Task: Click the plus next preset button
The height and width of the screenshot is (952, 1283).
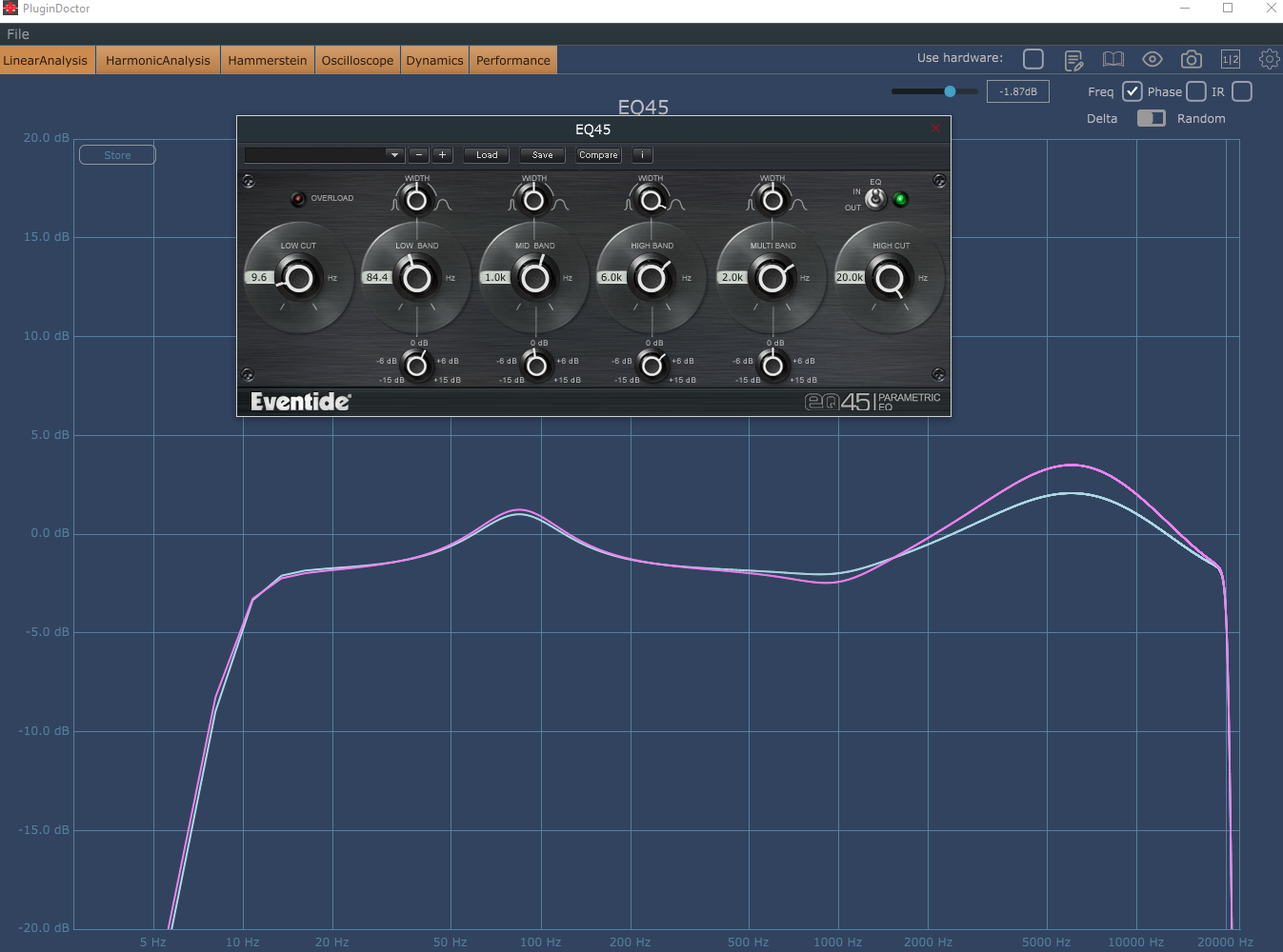Action: click(442, 155)
